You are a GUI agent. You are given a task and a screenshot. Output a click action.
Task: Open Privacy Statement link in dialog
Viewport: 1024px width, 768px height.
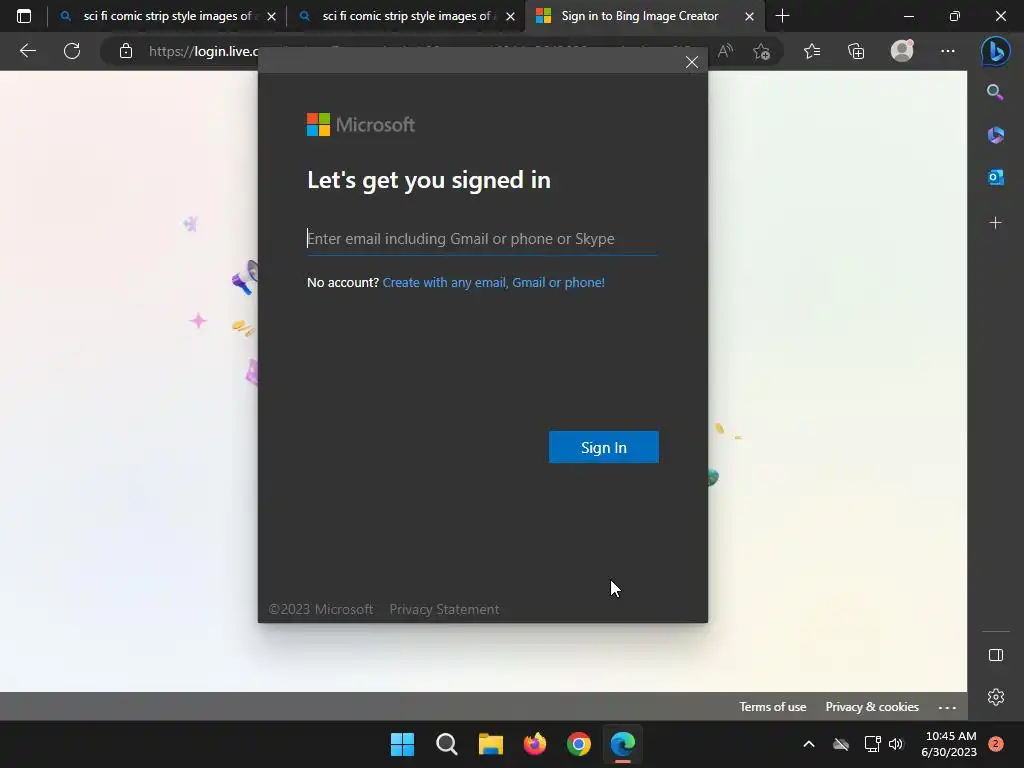click(444, 609)
